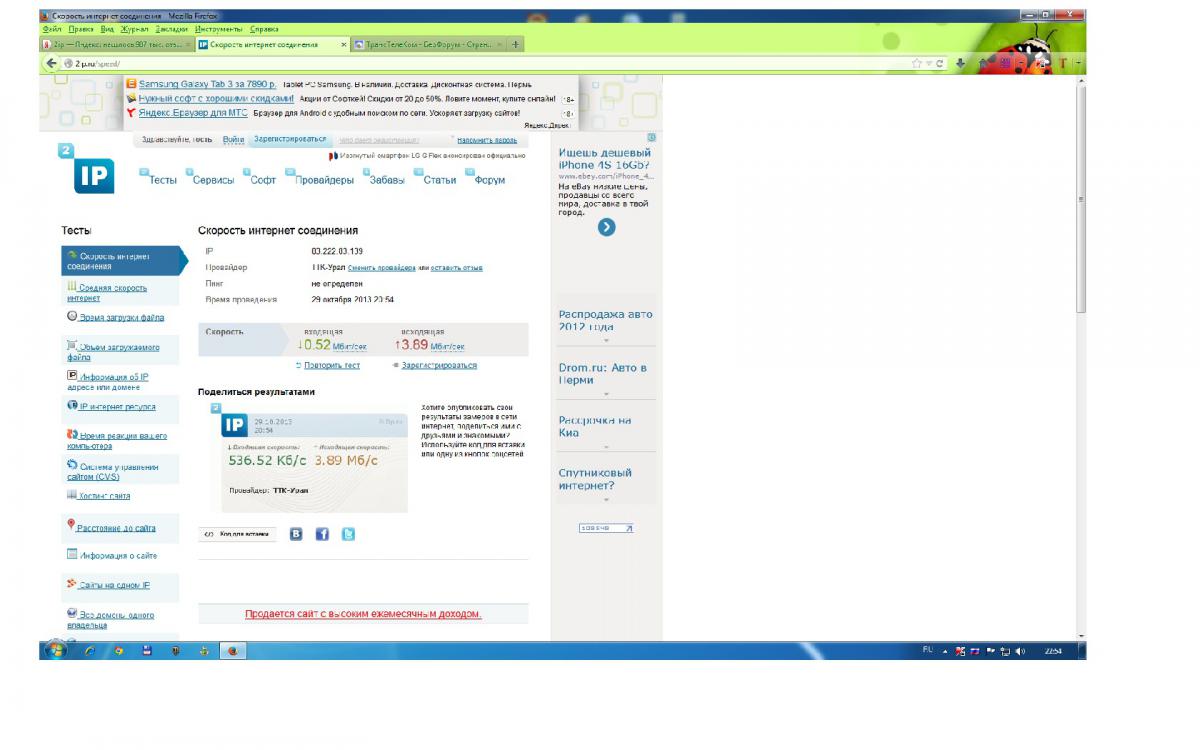Click the browser address bar

(x=480, y=63)
